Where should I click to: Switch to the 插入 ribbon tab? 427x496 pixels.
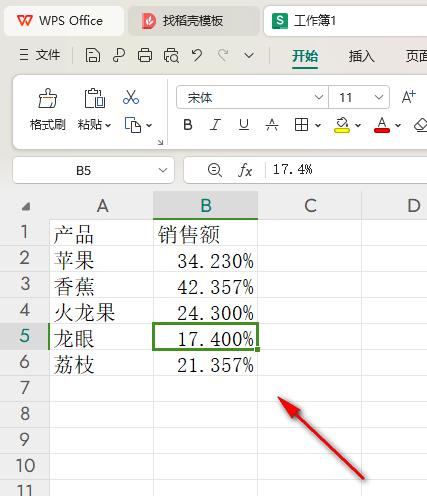point(362,56)
